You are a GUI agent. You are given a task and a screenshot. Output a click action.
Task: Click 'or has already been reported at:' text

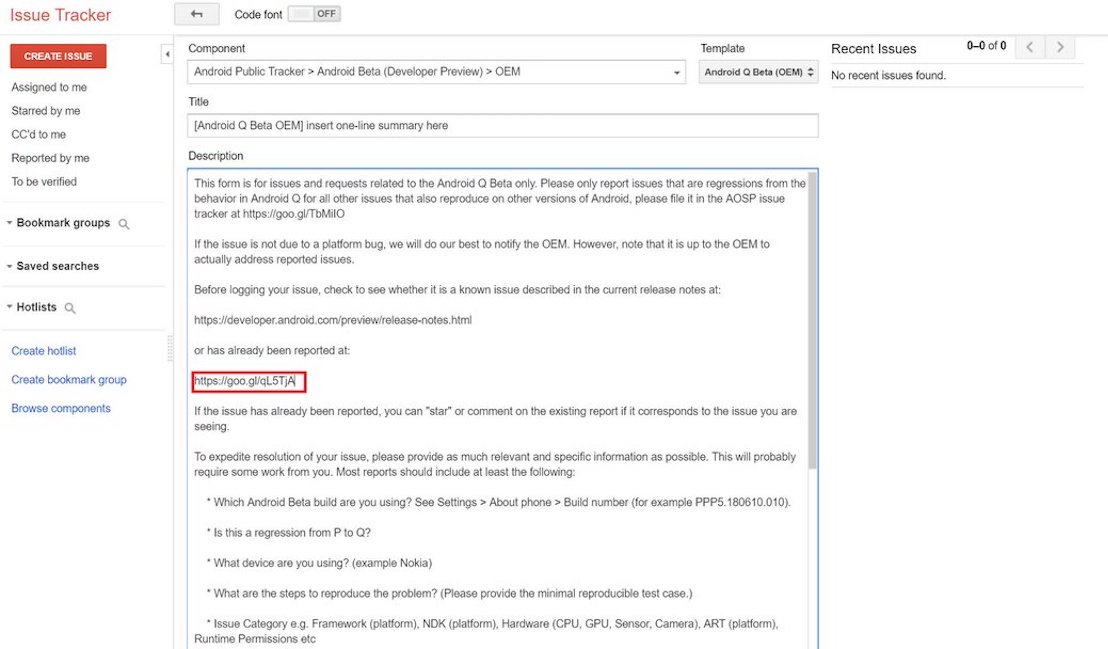pyautogui.click(x=272, y=351)
